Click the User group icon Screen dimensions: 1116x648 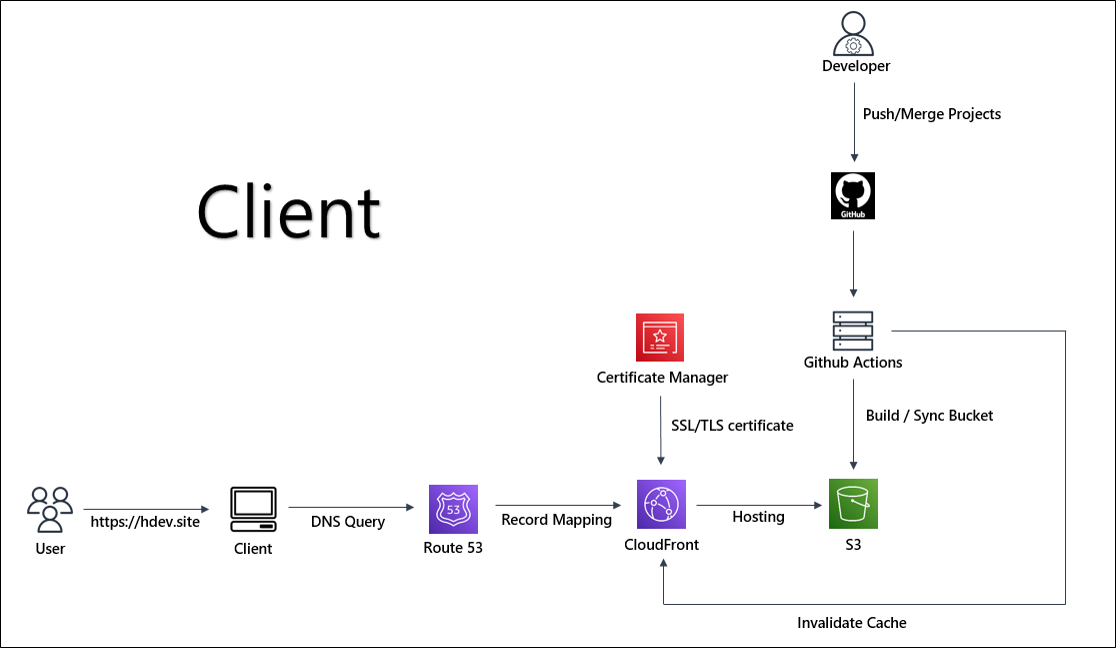pos(50,509)
